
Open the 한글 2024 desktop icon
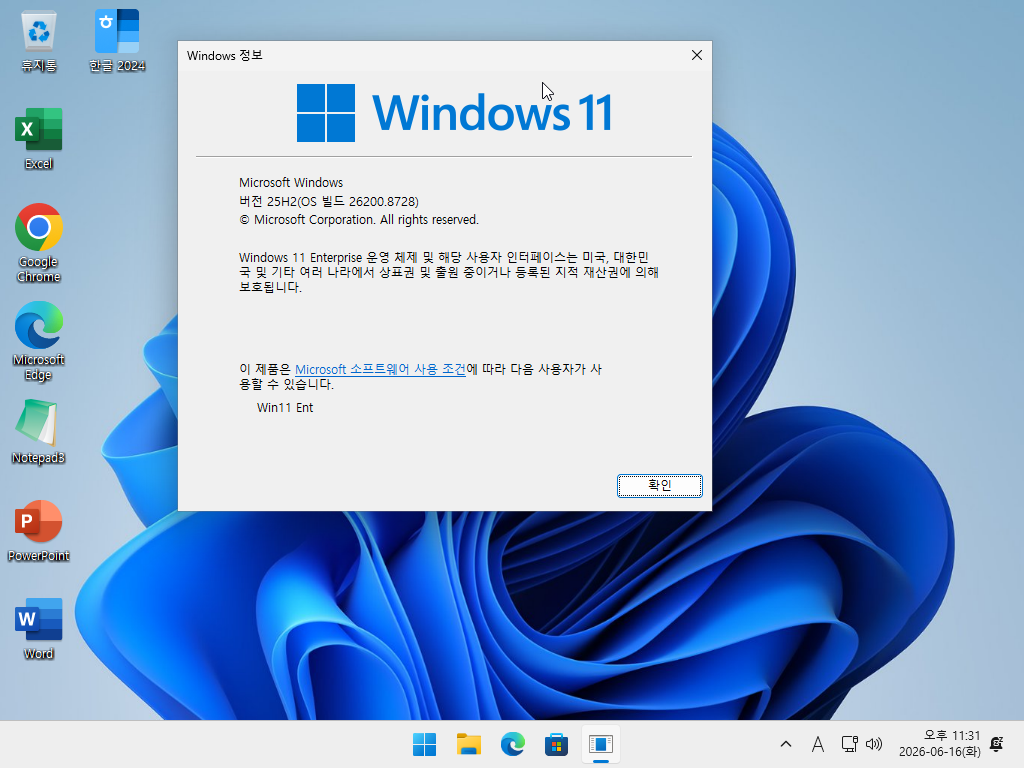pyautogui.click(x=117, y=40)
